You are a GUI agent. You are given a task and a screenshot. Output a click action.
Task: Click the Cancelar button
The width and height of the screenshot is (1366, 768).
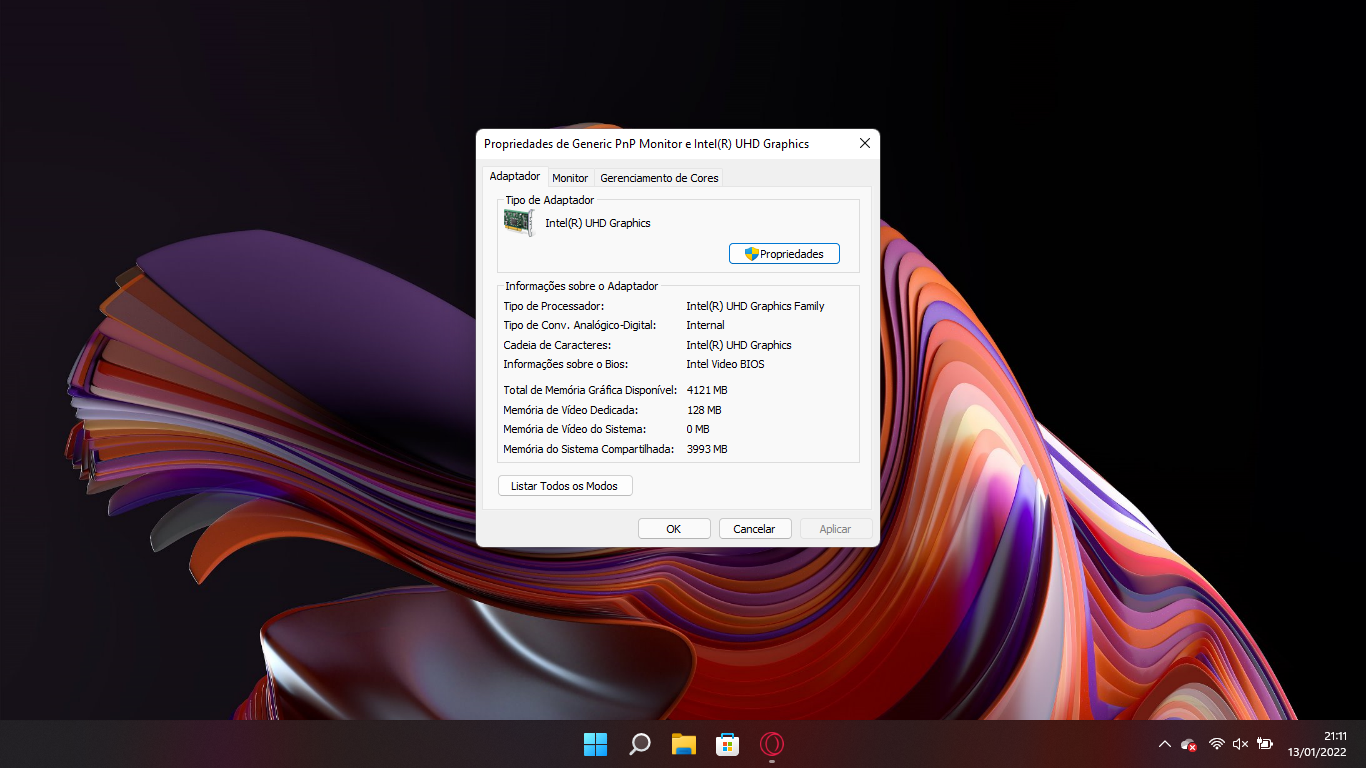tap(755, 529)
